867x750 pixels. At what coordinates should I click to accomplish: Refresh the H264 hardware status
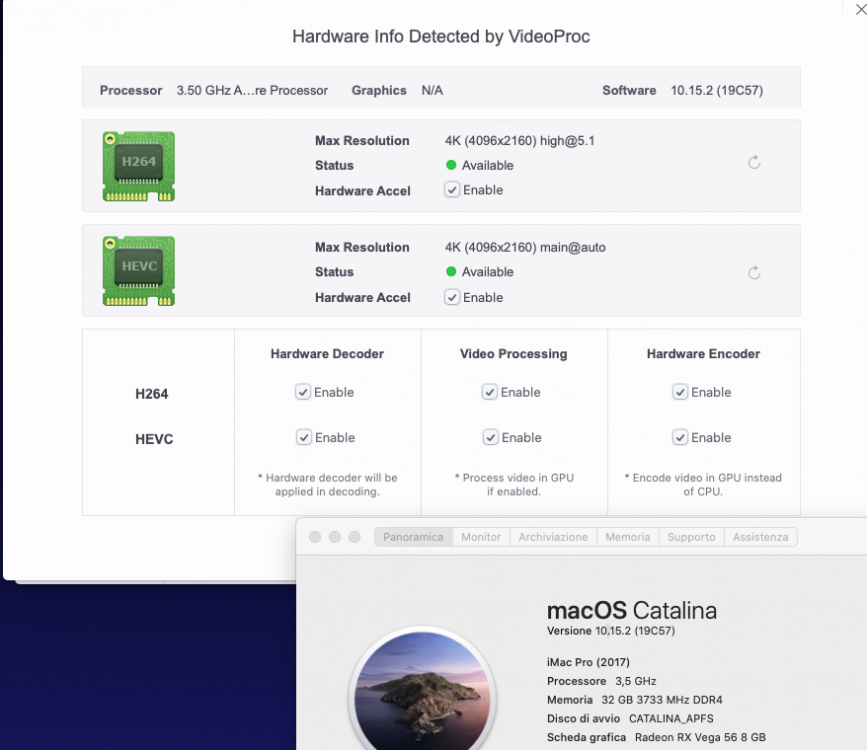[x=754, y=163]
